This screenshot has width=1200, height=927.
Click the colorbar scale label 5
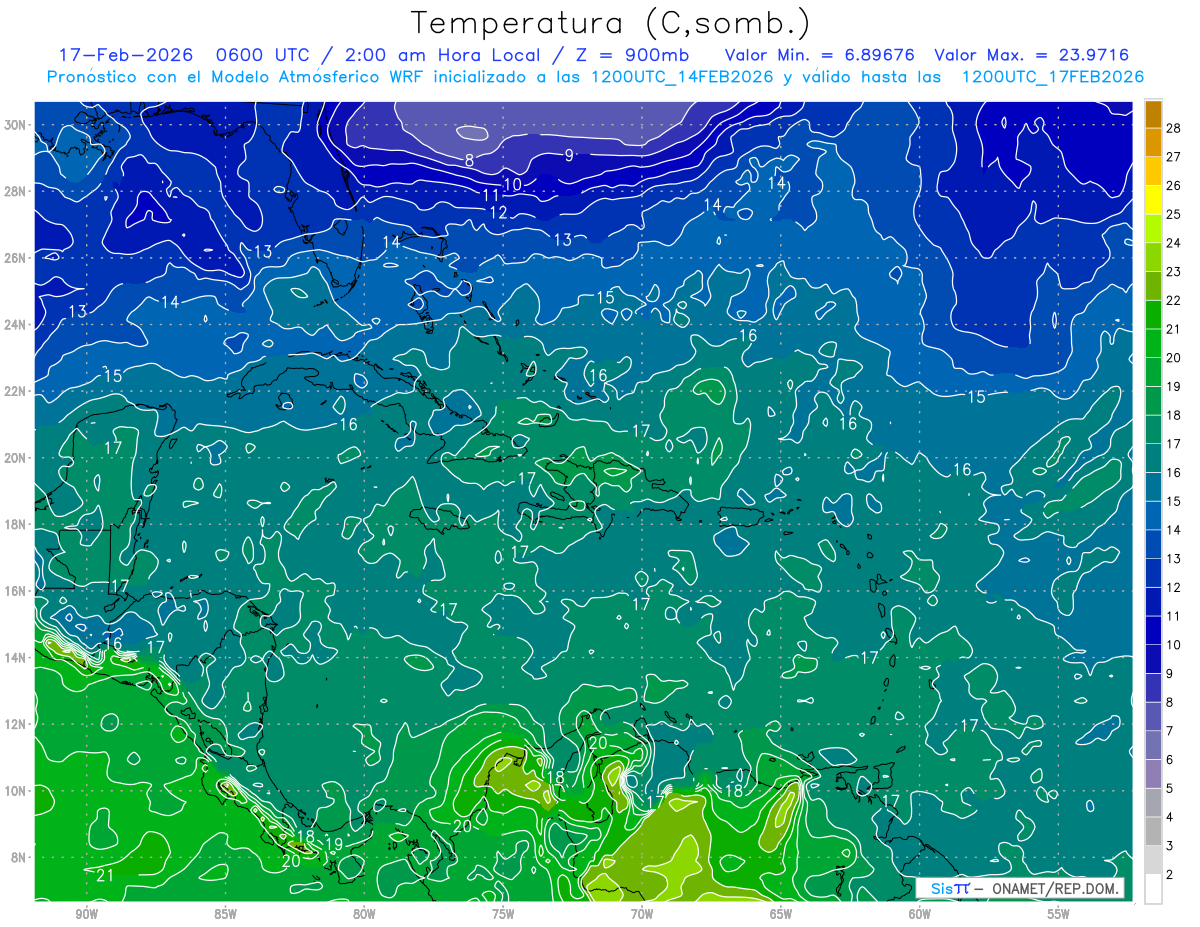click(x=1170, y=789)
